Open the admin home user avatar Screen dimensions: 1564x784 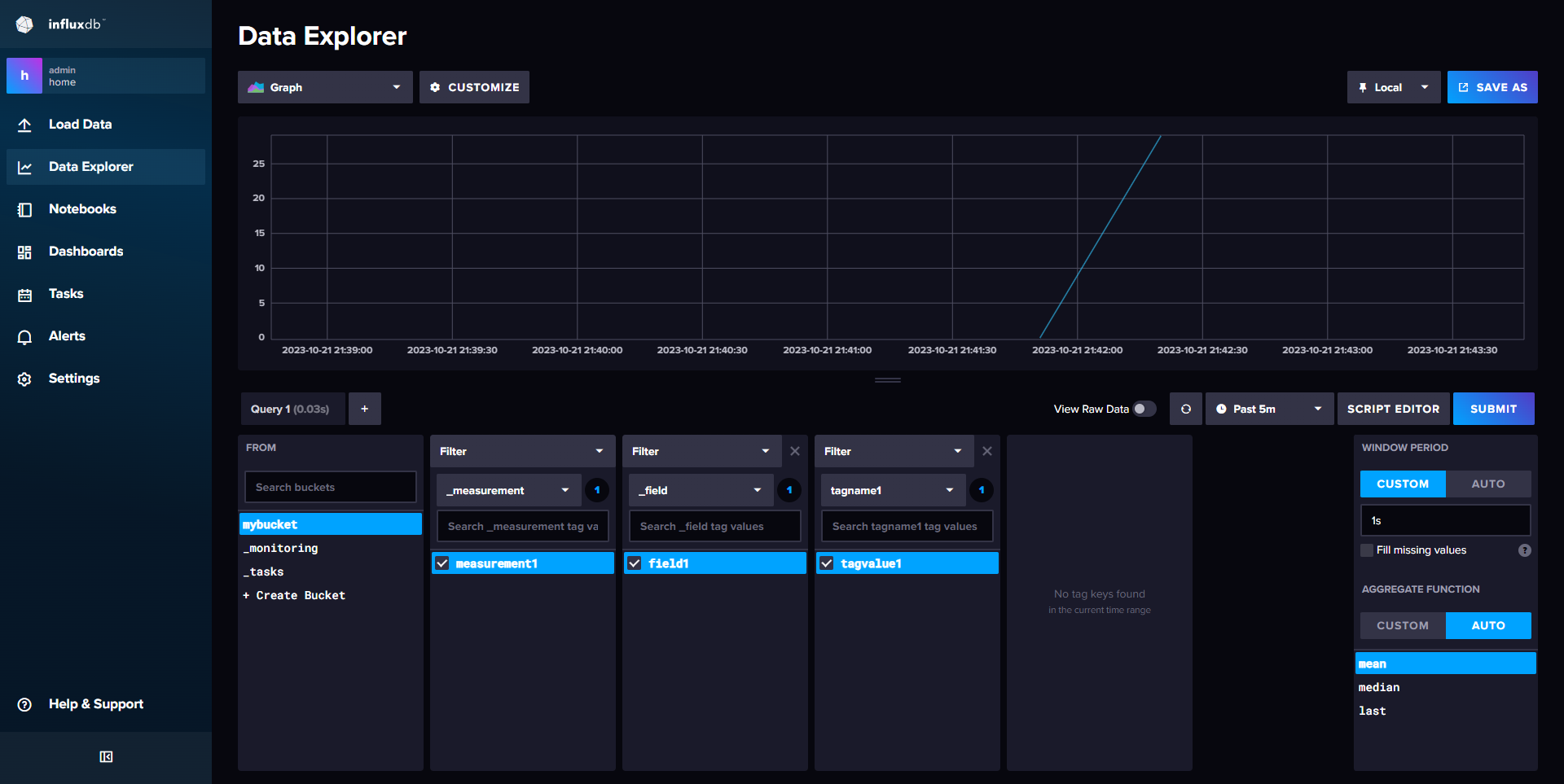point(24,76)
